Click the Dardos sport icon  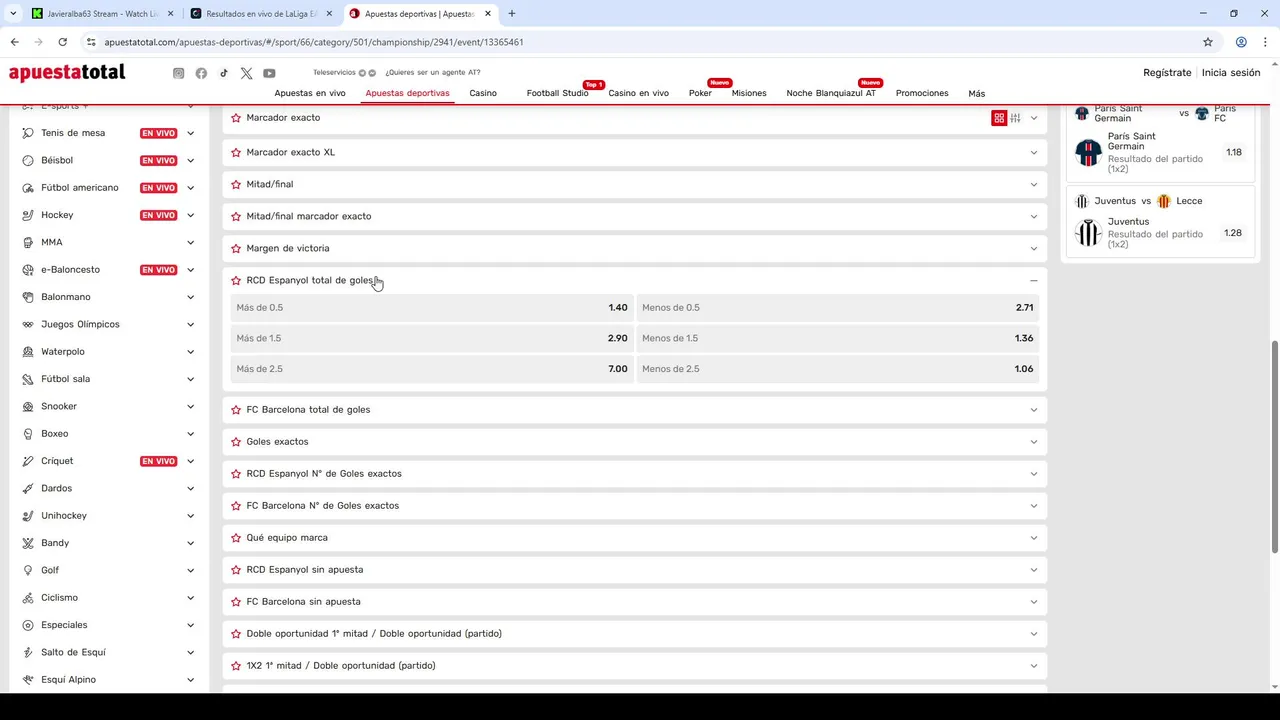(28, 488)
